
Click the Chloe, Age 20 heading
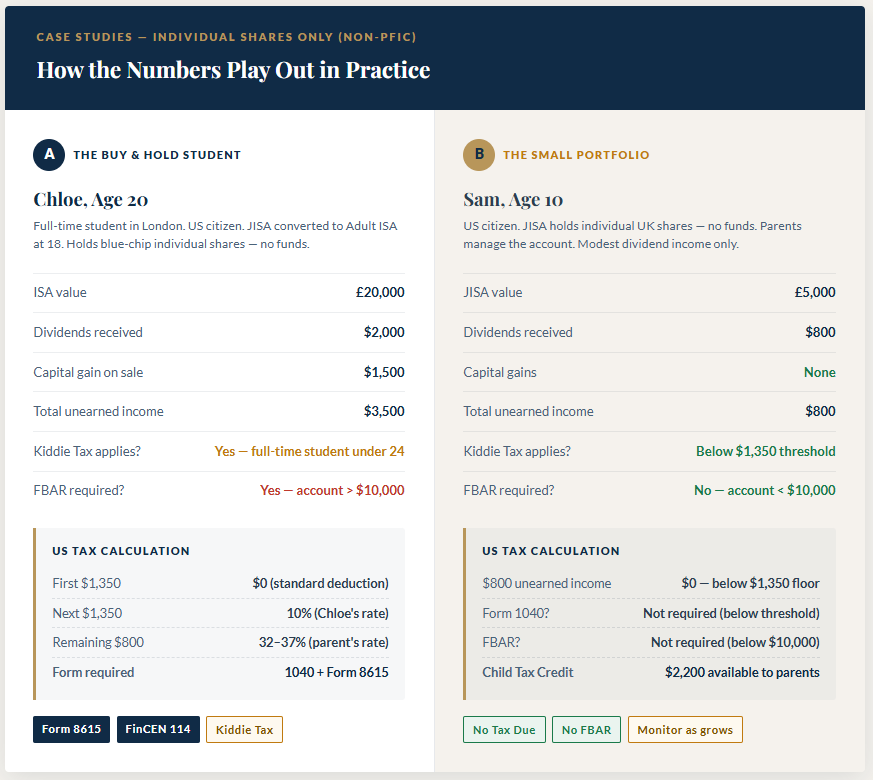[91, 199]
